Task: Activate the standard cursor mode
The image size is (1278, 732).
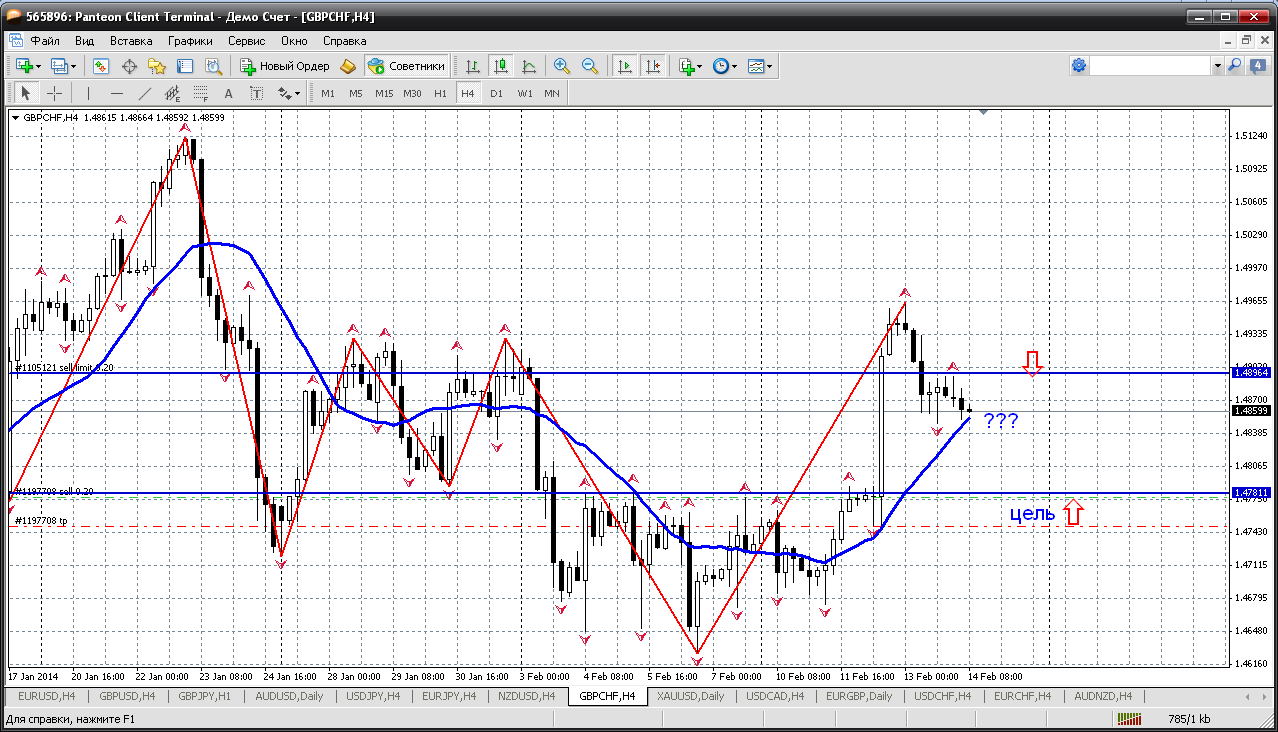Action: [x=26, y=93]
